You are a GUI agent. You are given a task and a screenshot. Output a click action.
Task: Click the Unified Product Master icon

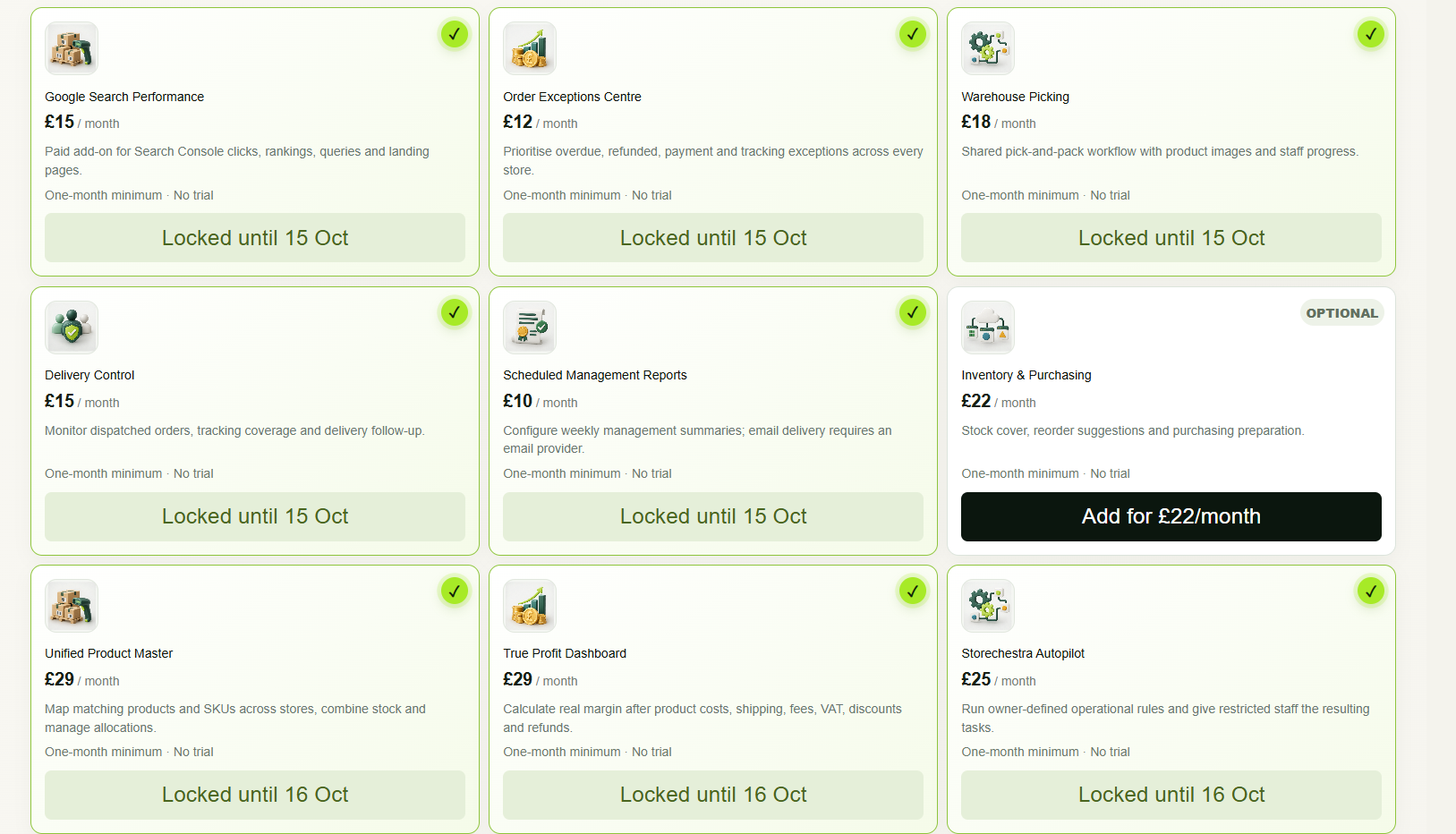point(72,606)
